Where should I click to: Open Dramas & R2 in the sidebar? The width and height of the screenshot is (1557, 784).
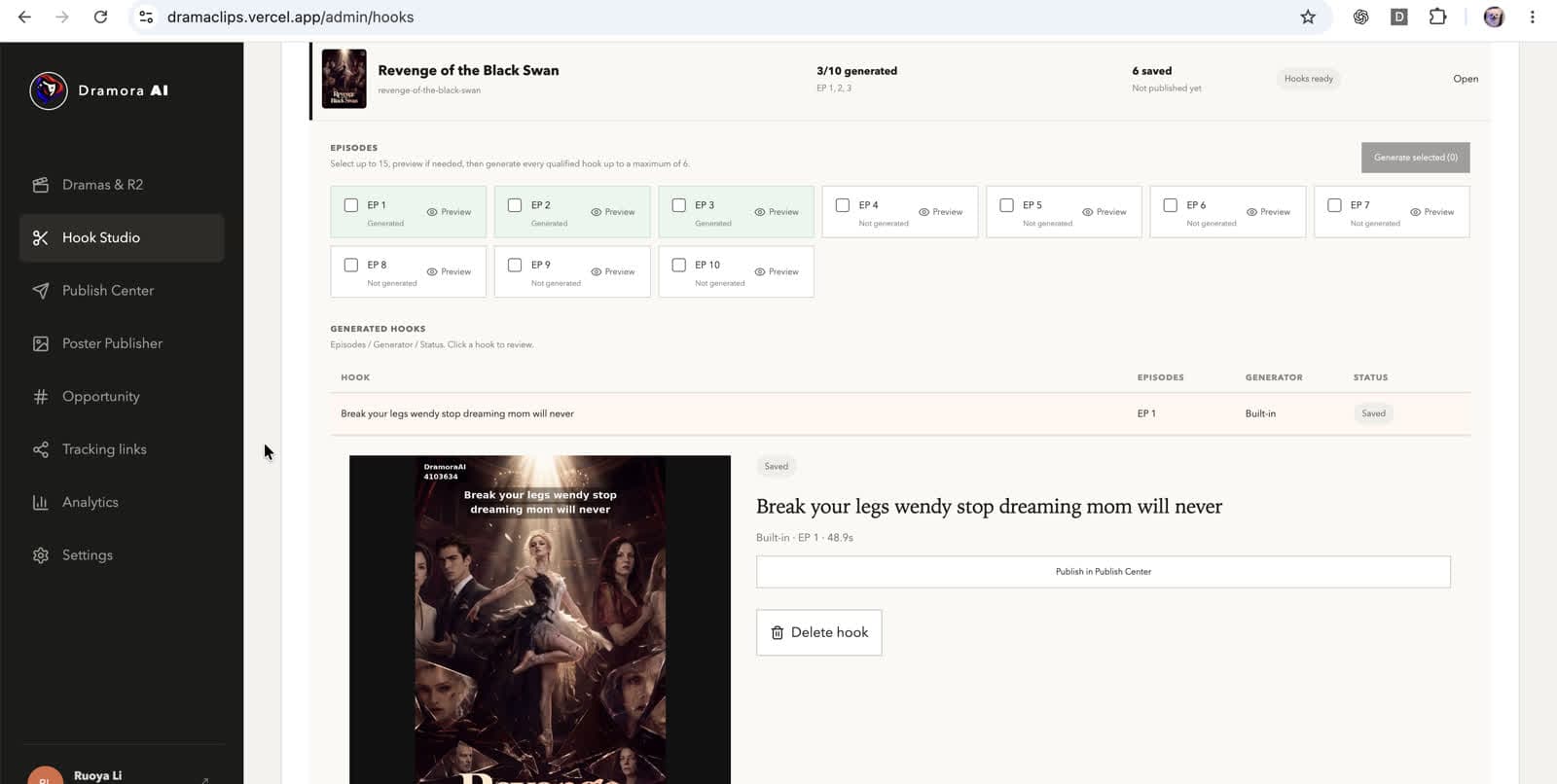(122, 185)
